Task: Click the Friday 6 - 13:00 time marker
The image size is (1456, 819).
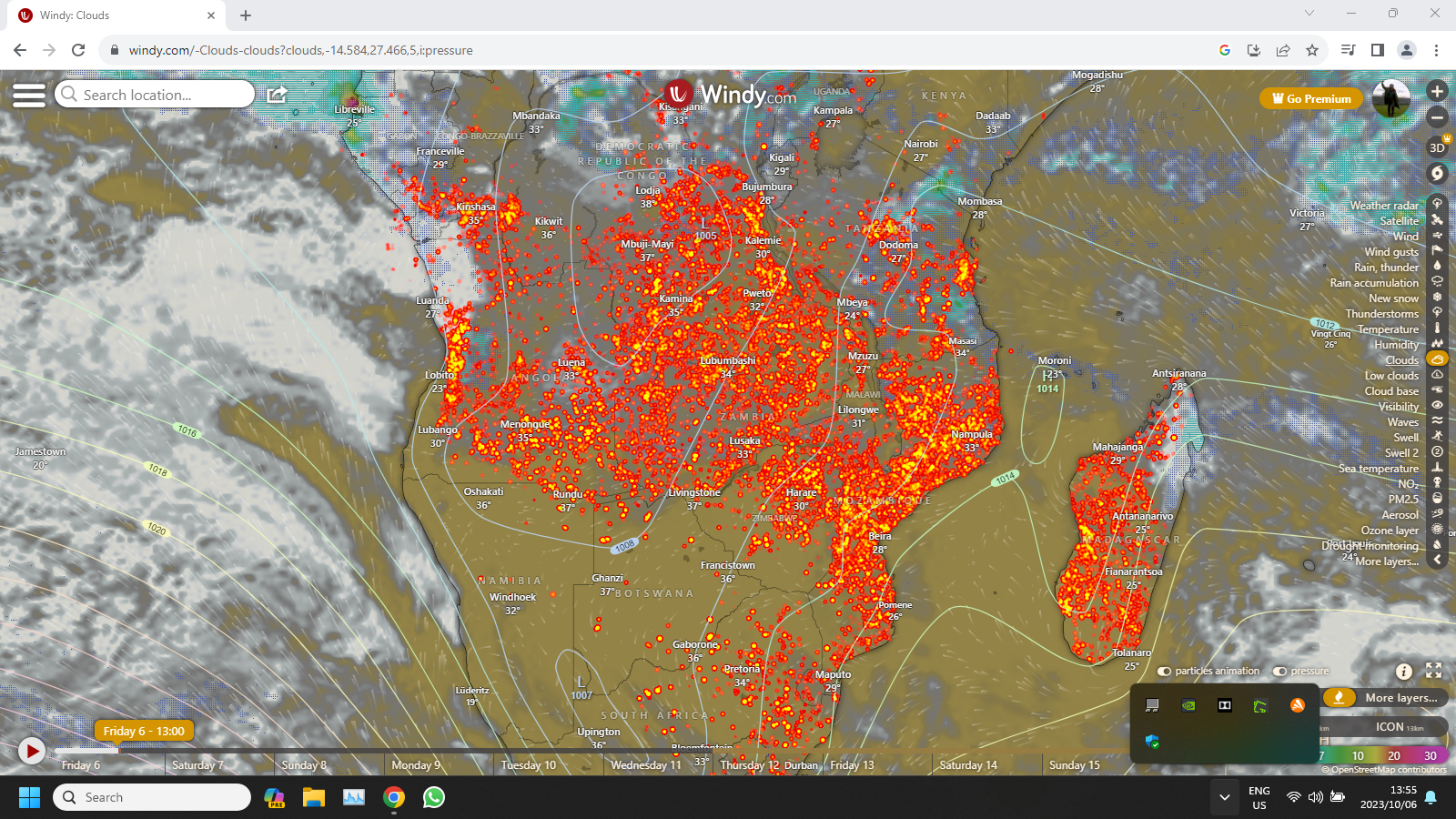Action: click(144, 731)
